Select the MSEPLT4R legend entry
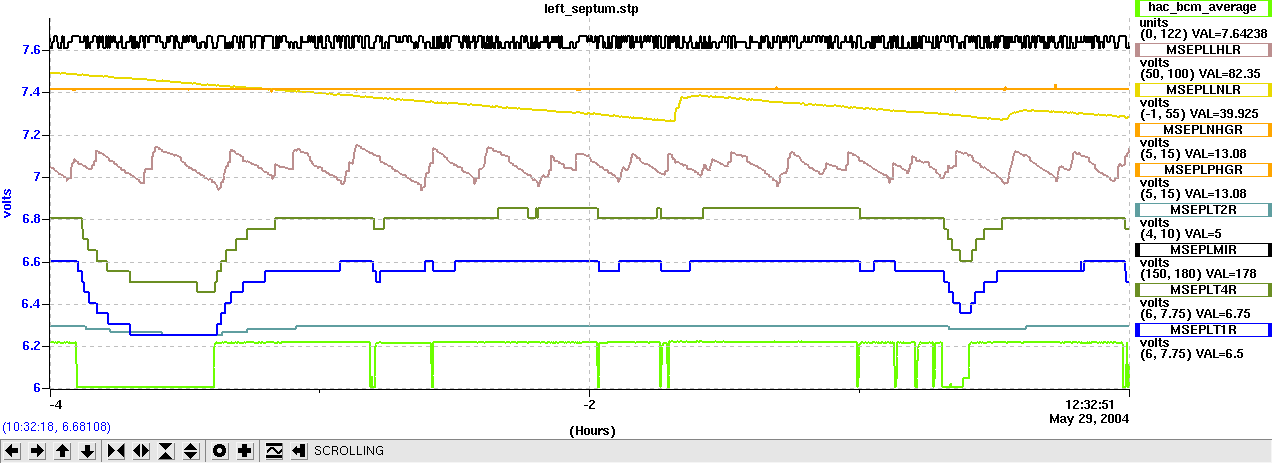 click(x=1205, y=289)
